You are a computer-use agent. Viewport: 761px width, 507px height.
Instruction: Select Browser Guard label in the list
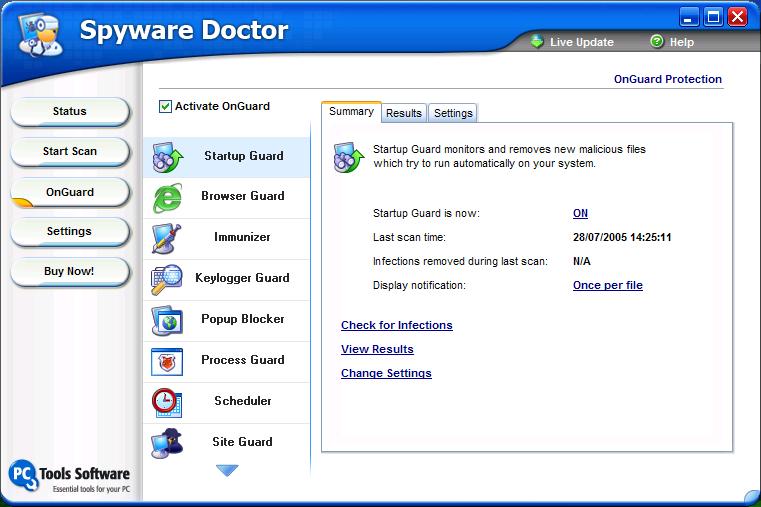[243, 196]
